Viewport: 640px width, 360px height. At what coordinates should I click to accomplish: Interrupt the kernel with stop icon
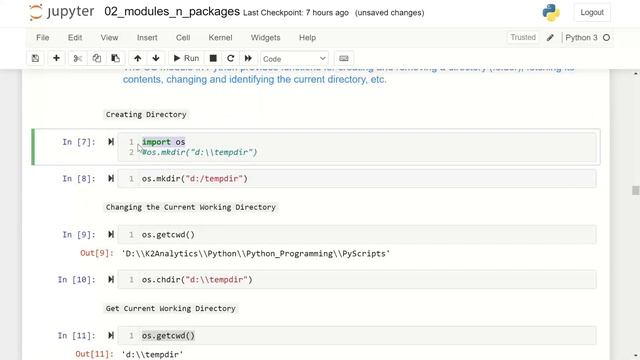coord(213,58)
